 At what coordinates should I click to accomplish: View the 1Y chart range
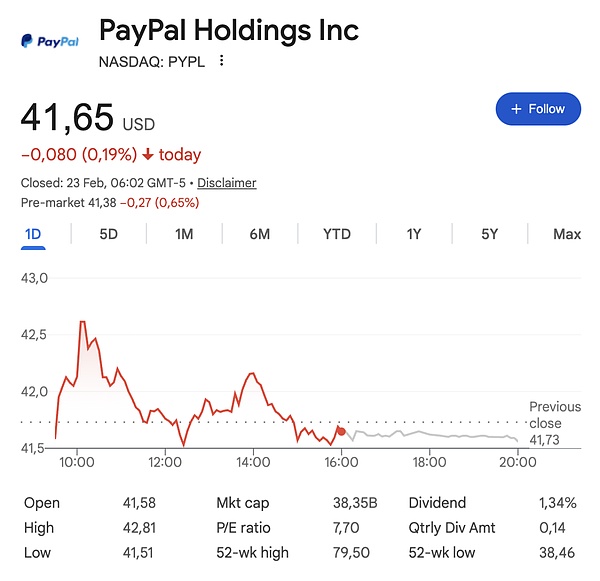[x=413, y=234]
